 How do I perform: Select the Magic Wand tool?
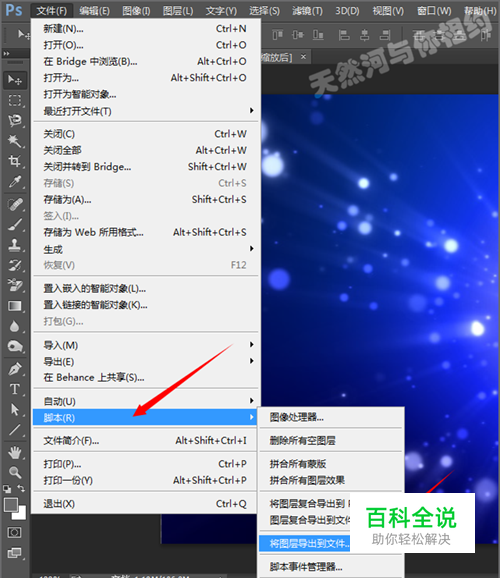pyautogui.click(x=15, y=141)
